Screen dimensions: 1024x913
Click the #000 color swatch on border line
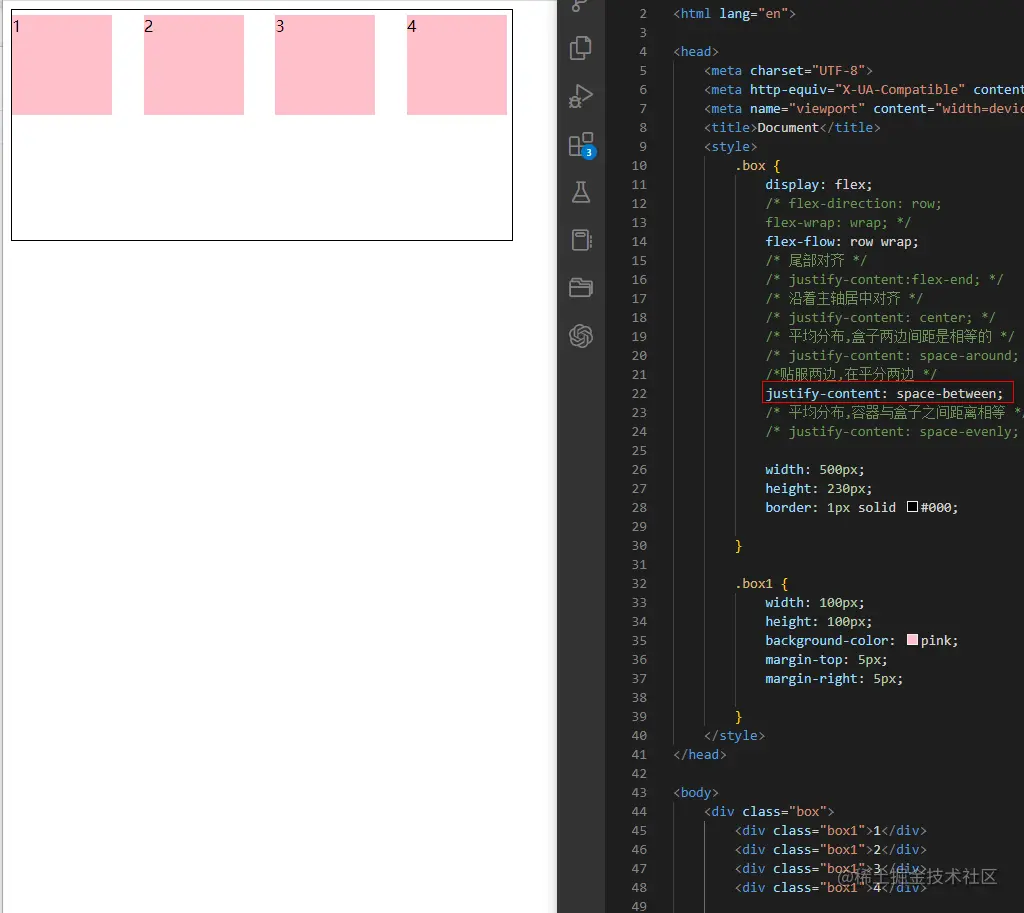coord(912,507)
